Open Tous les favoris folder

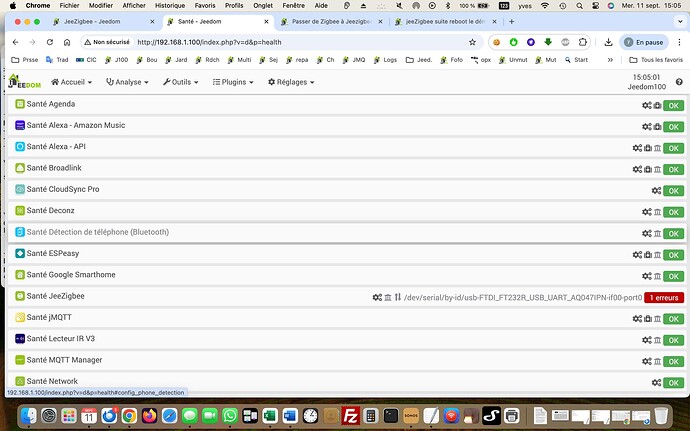click(x=656, y=60)
